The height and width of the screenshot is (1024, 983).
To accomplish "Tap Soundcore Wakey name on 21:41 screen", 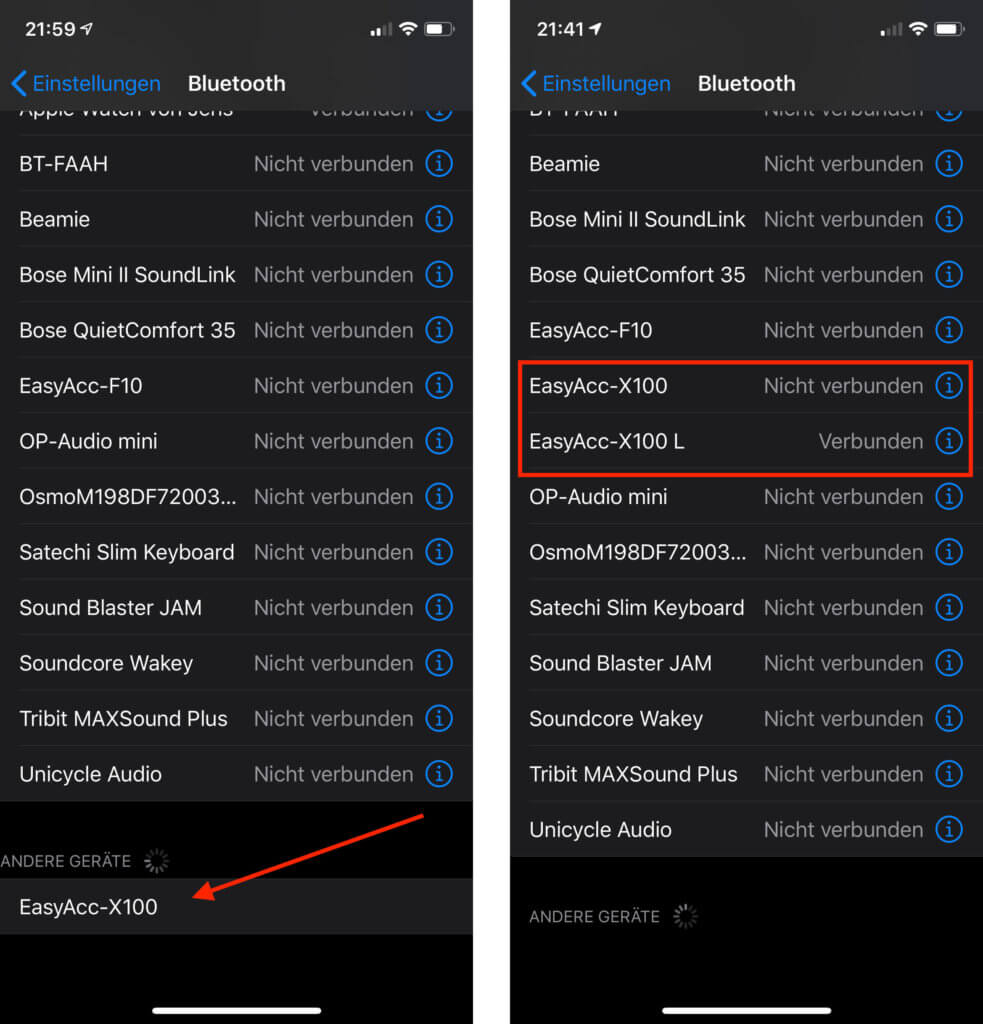I will click(x=616, y=719).
